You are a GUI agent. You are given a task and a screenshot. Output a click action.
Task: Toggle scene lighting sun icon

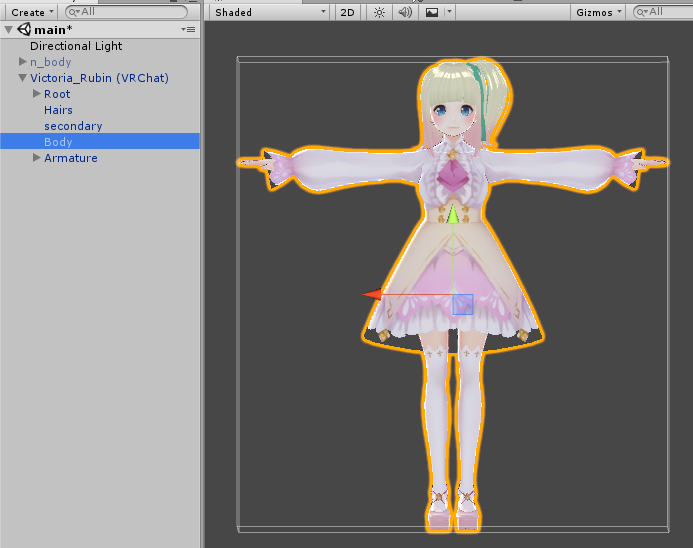click(379, 12)
